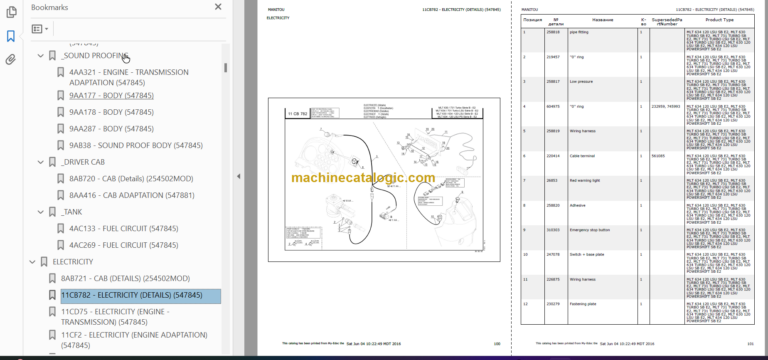Screen dimensions: 768x360
Task: Click the 'Product Type' column header
Action: (x=720, y=20)
